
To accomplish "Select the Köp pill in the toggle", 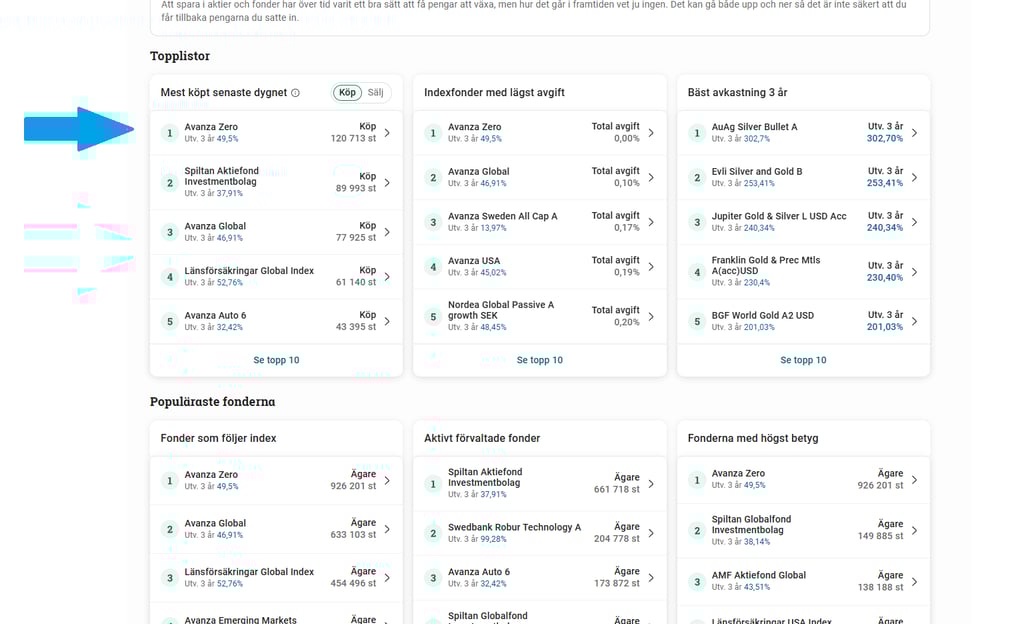I will (346, 91).
